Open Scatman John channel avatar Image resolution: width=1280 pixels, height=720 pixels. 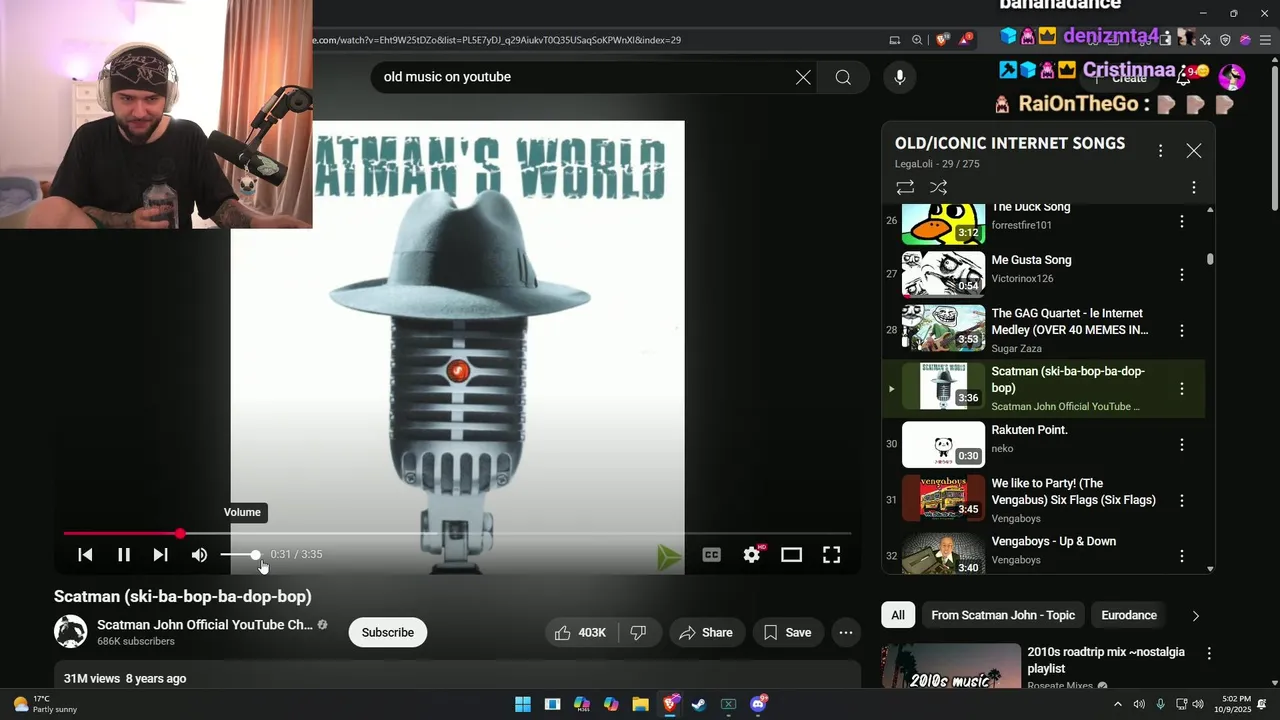70,632
